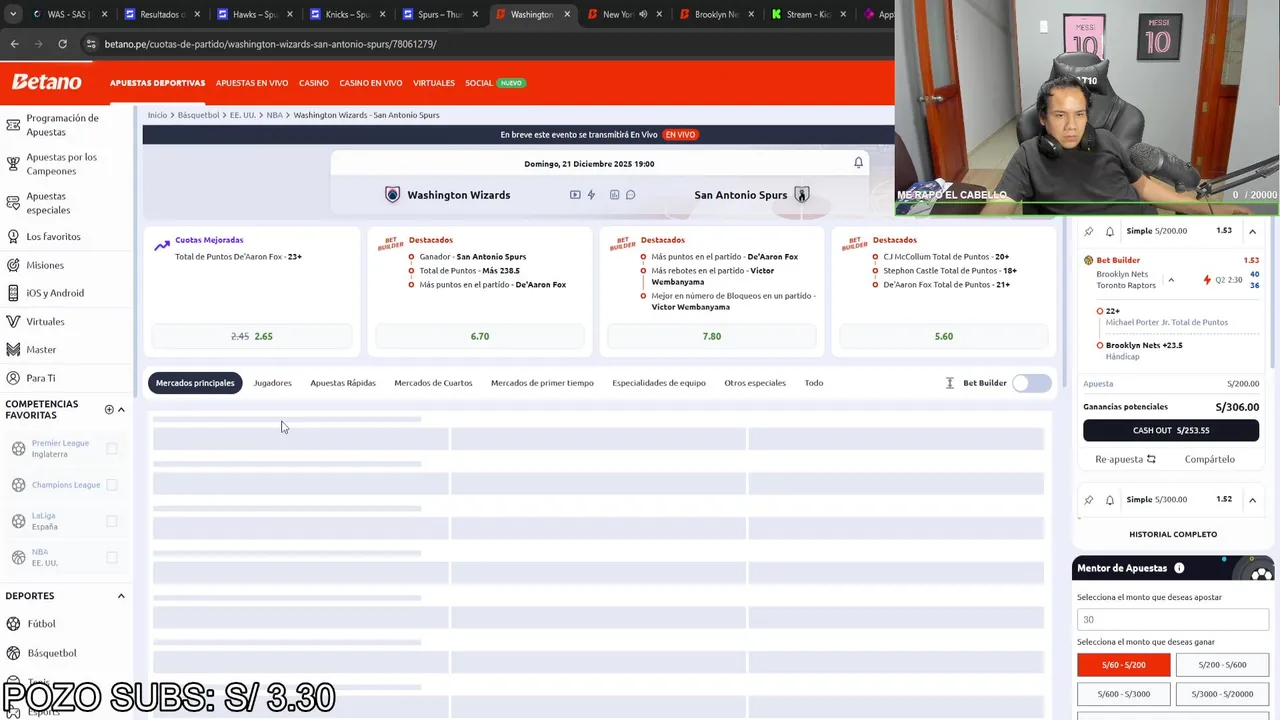Viewport: 1280px width, 720px height.
Task: Switch to the Knicks – Spurs browser tab
Action: point(347,15)
